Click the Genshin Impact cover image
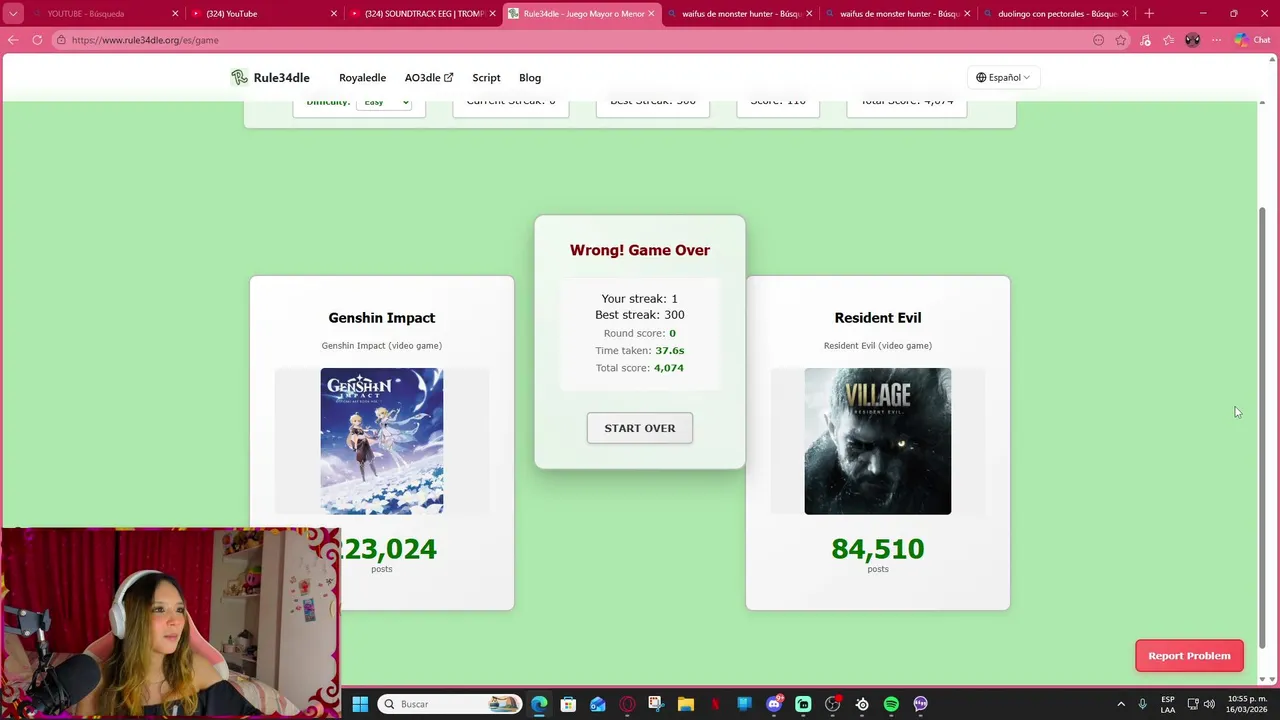1280x720 pixels. coord(382,441)
